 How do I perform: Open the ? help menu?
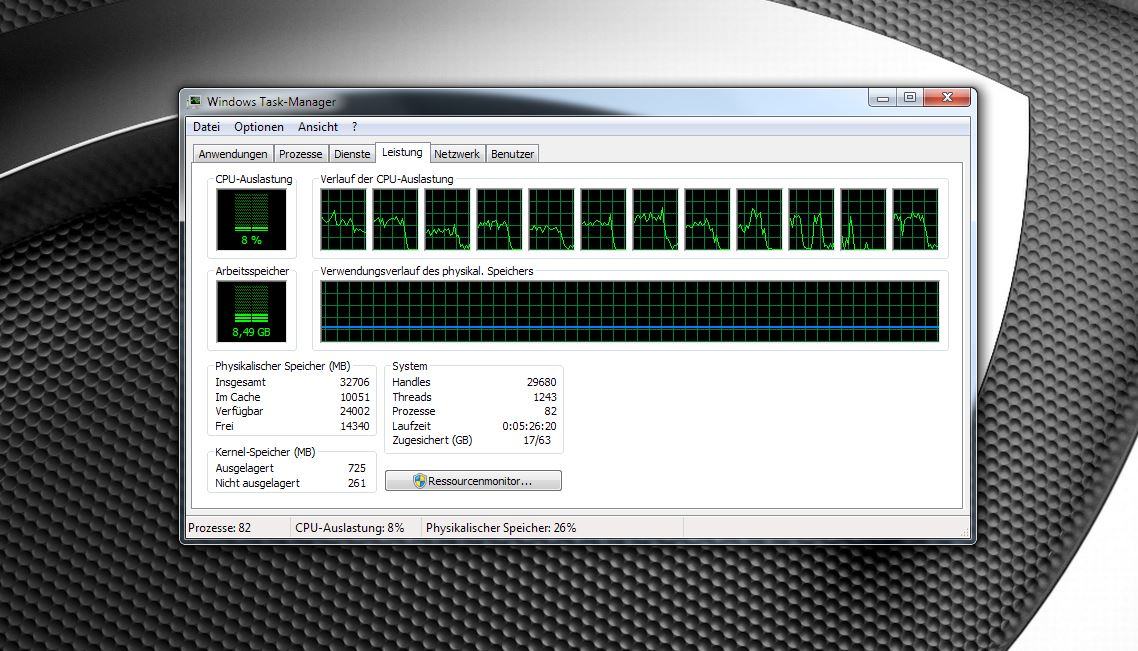(x=354, y=127)
